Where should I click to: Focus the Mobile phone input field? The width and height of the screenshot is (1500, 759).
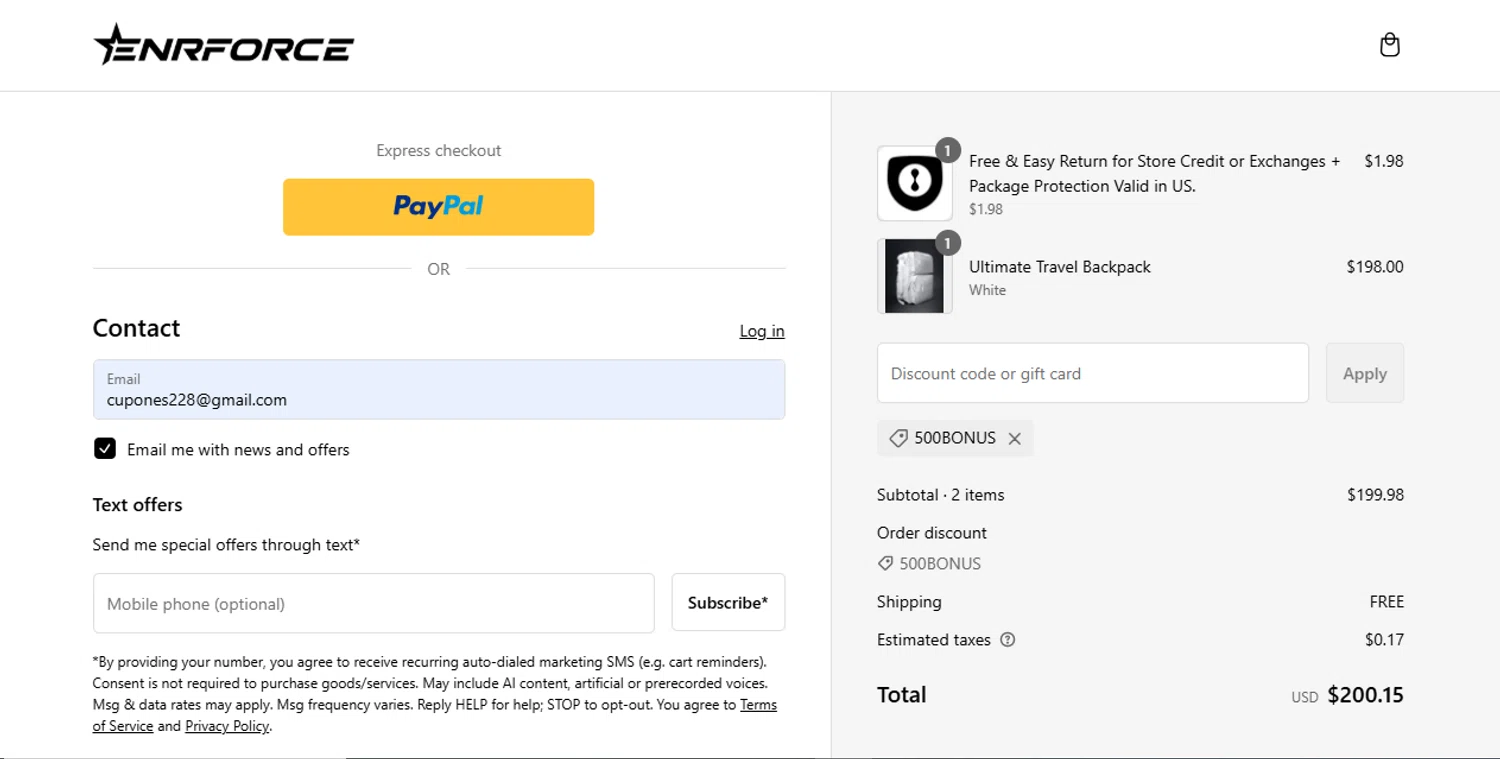tap(374, 603)
